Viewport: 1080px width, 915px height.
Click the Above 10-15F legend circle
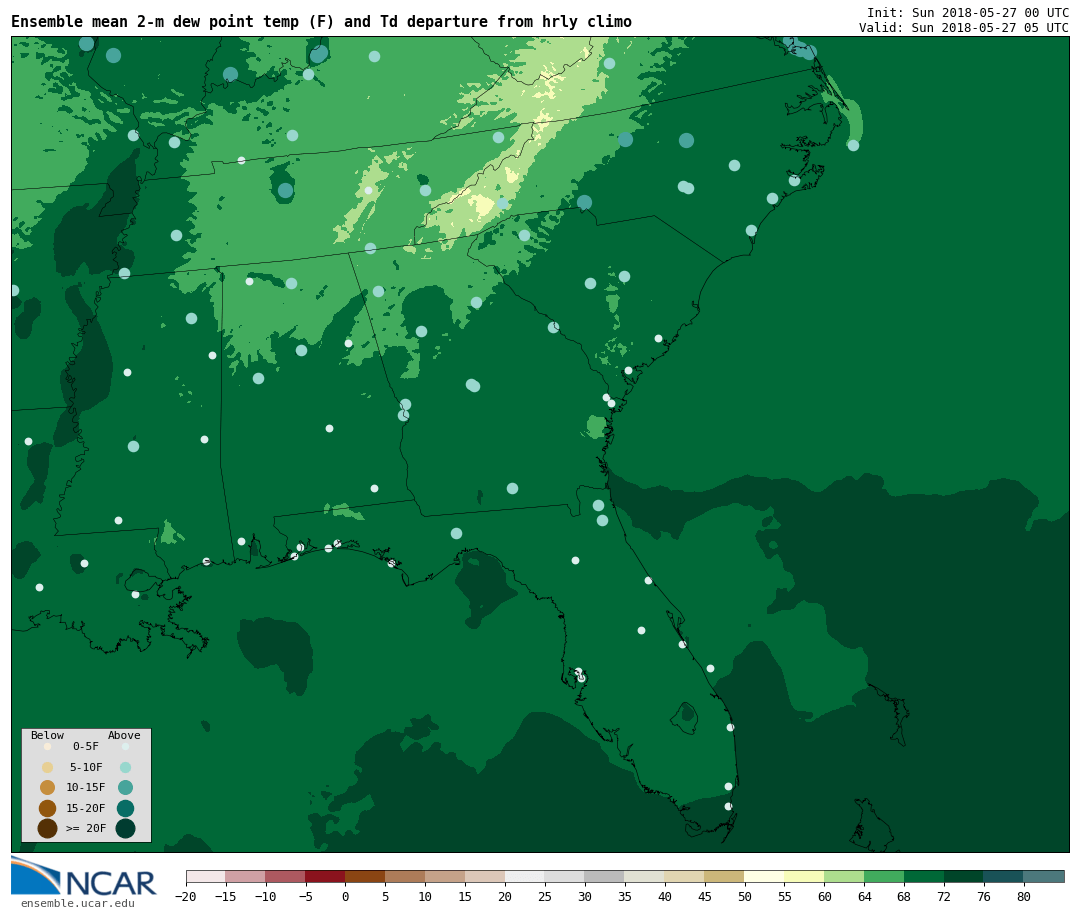coord(125,788)
